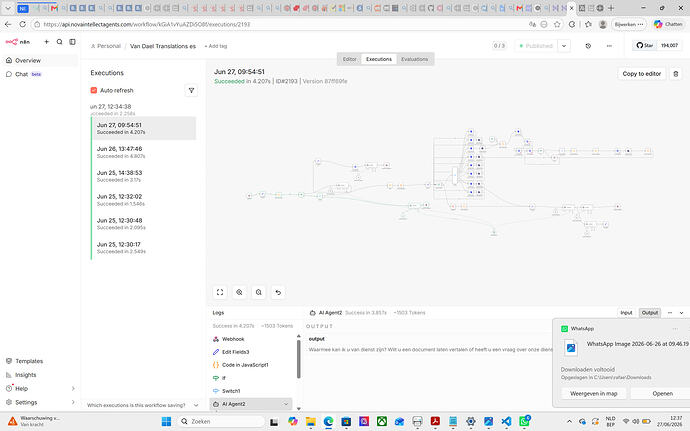This screenshot has height=431, width=690.
Task: Switch to the Editor tab
Action: pyautogui.click(x=350, y=59)
